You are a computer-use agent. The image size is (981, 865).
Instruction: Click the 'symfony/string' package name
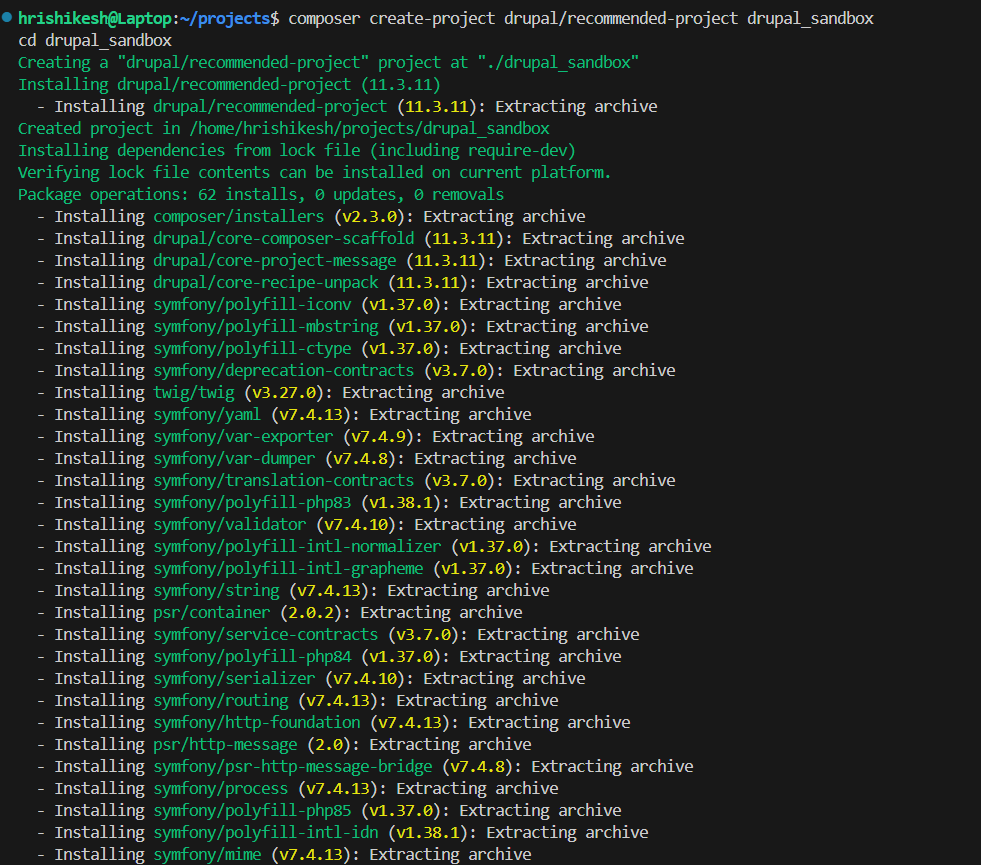pyautogui.click(x=216, y=590)
